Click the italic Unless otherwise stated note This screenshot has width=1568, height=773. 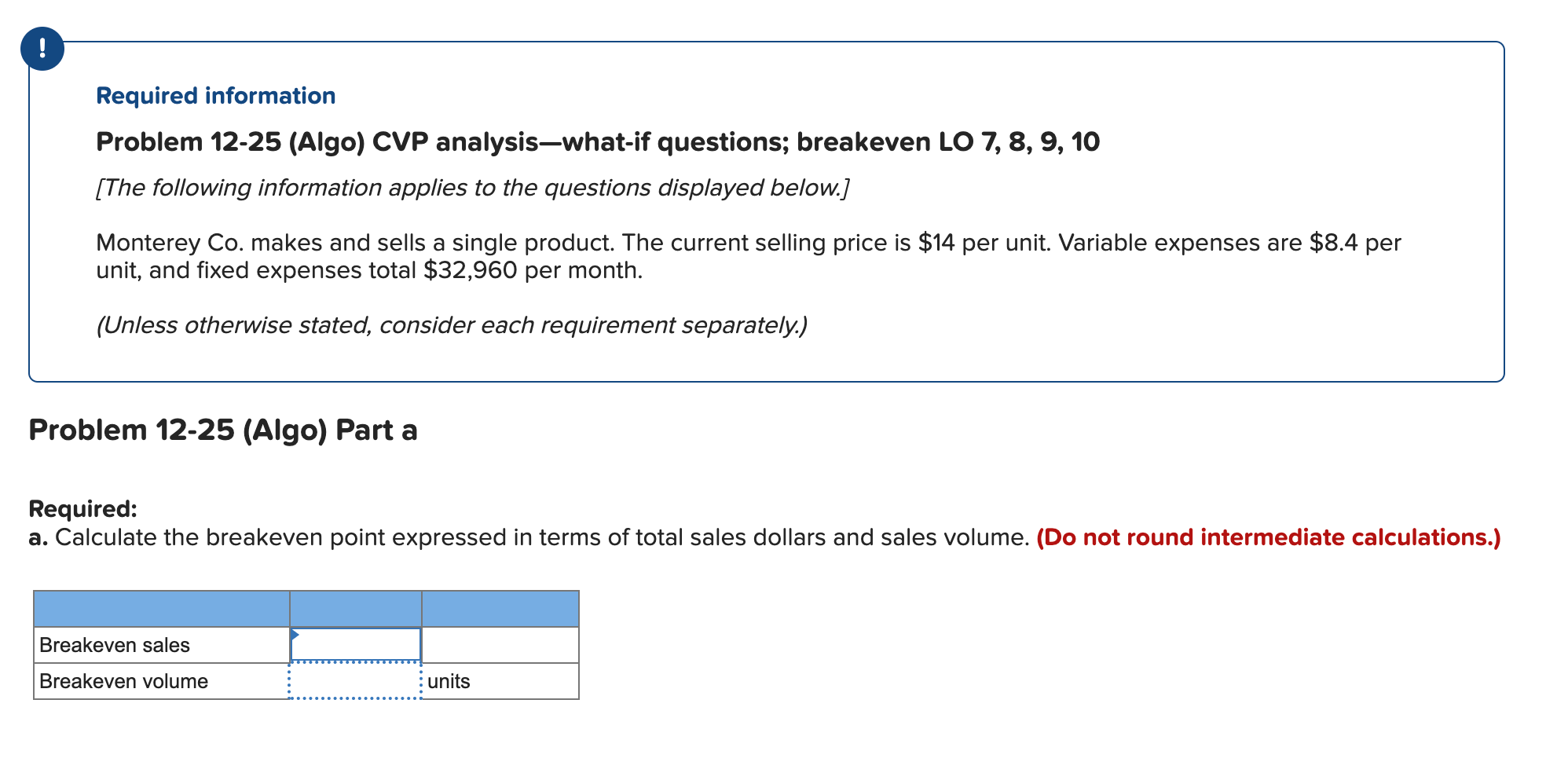(452, 324)
